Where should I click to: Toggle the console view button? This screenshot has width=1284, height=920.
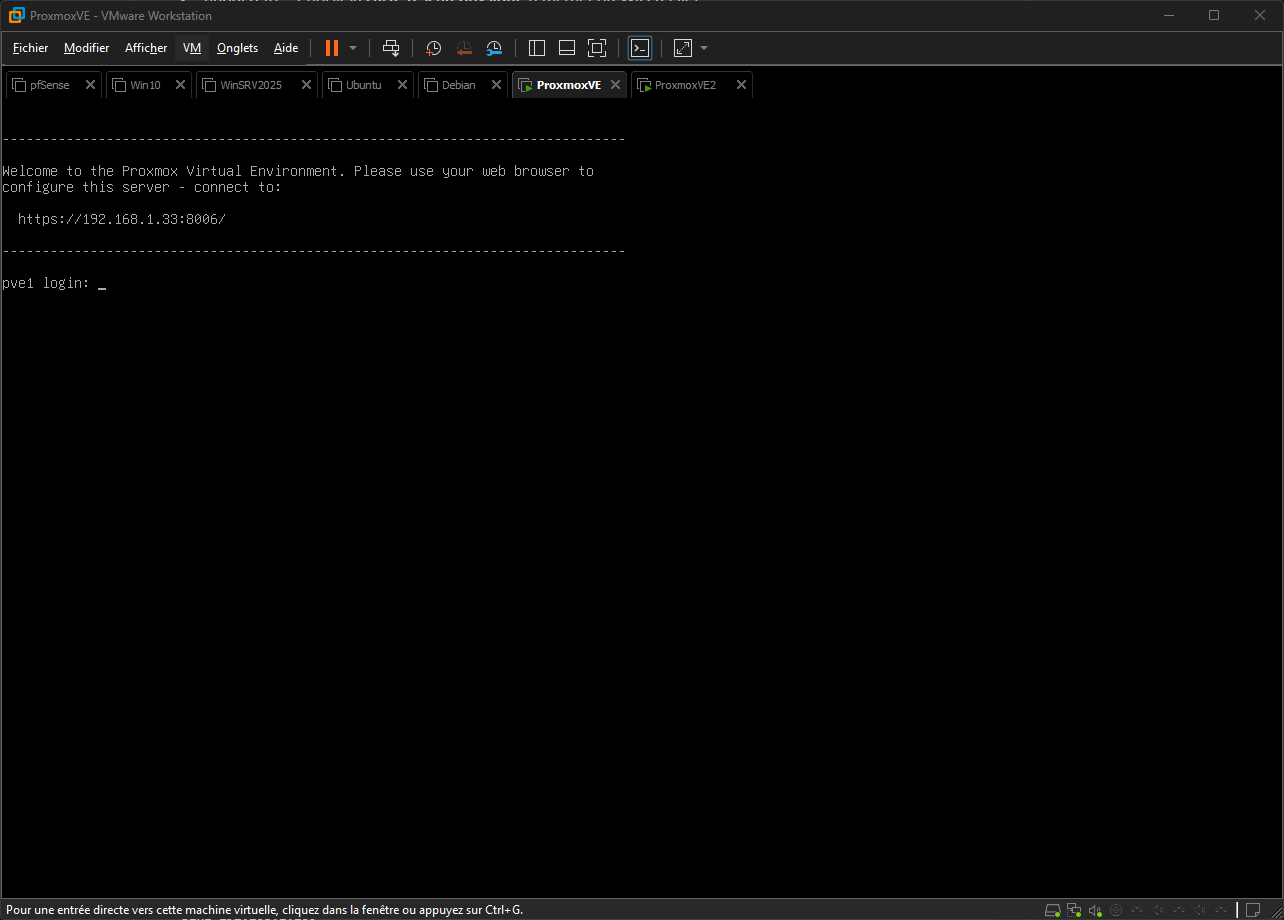[640, 48]
